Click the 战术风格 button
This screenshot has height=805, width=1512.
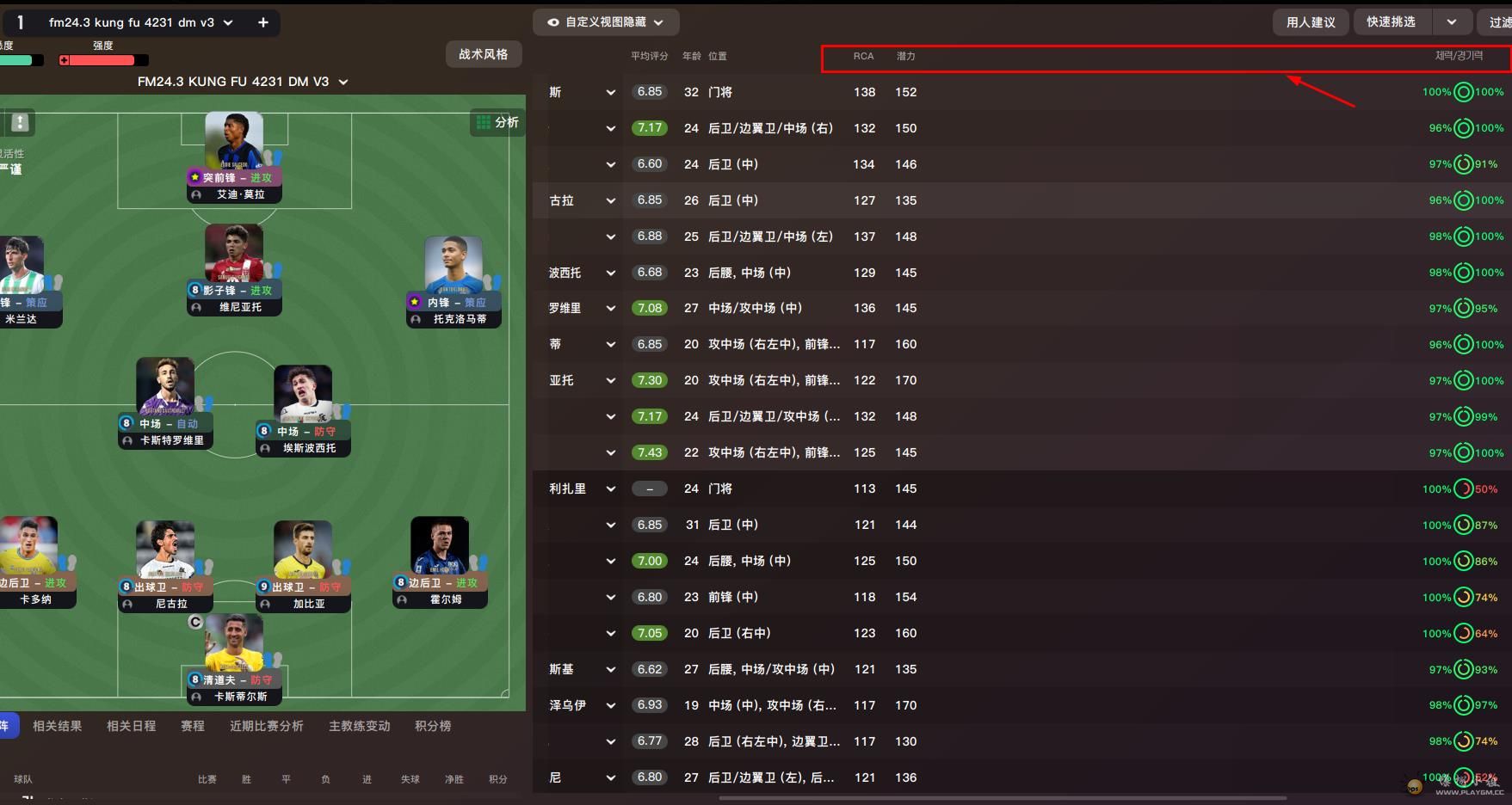[x=484, y=54]
